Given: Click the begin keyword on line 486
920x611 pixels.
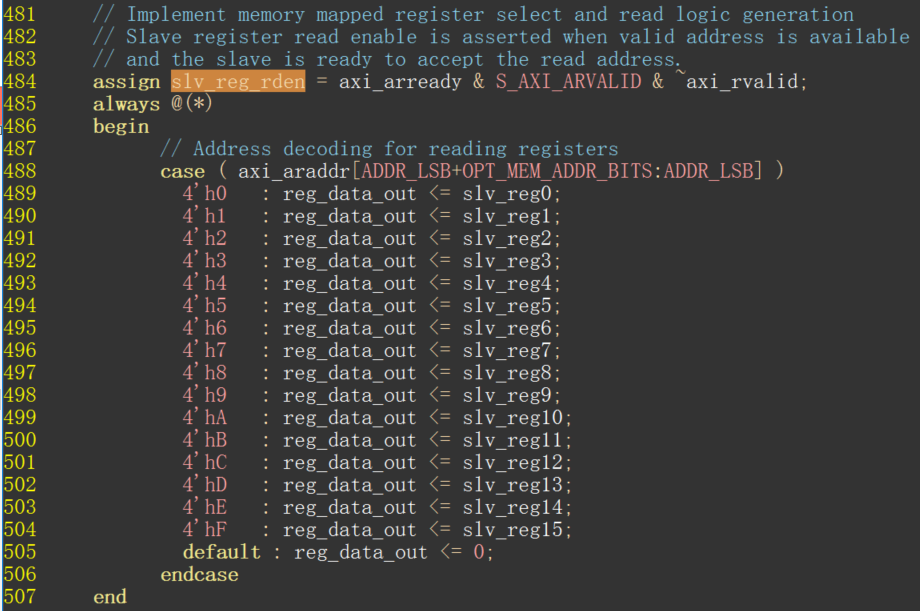Looking at the screenshot, I should (121, 127).
